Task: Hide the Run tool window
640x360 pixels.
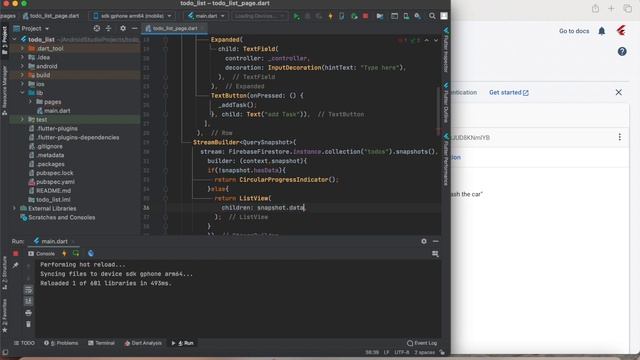Action: (436, 241)
